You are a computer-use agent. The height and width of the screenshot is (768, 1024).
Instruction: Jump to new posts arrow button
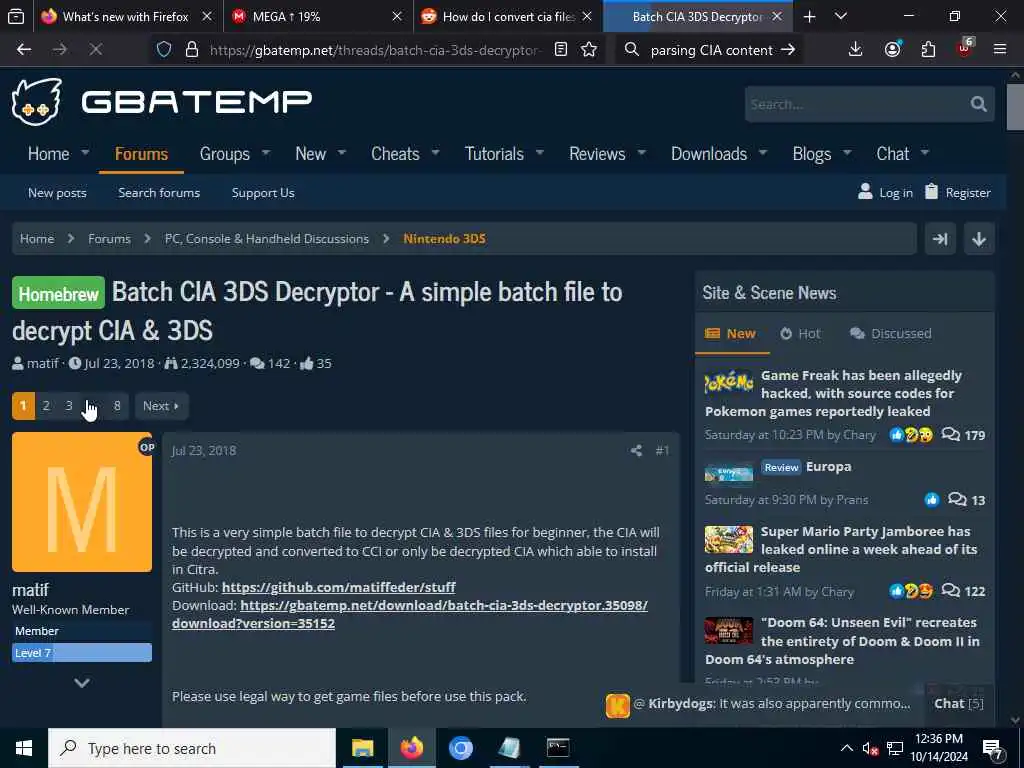point(940,239)
